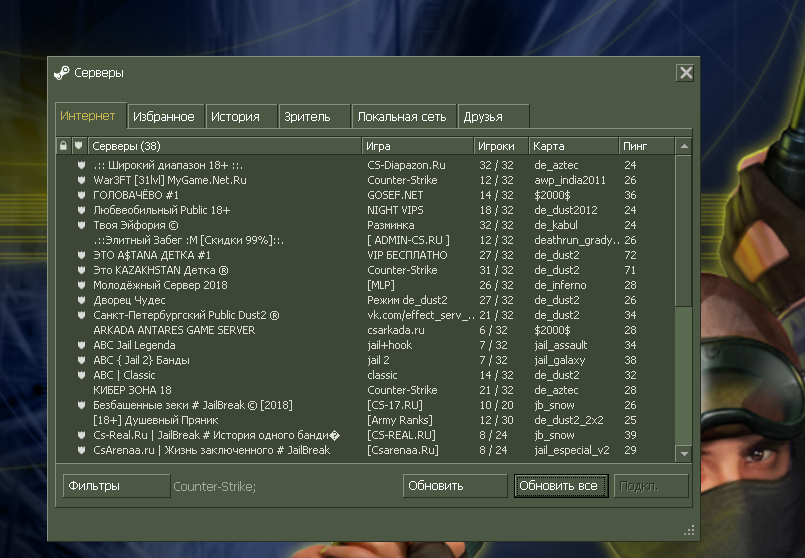Image resolution: width=805 pixels, height=558 pixels.
Task: Click the Counter-Strike; filter status text
Action: click(x=215, y=487)
